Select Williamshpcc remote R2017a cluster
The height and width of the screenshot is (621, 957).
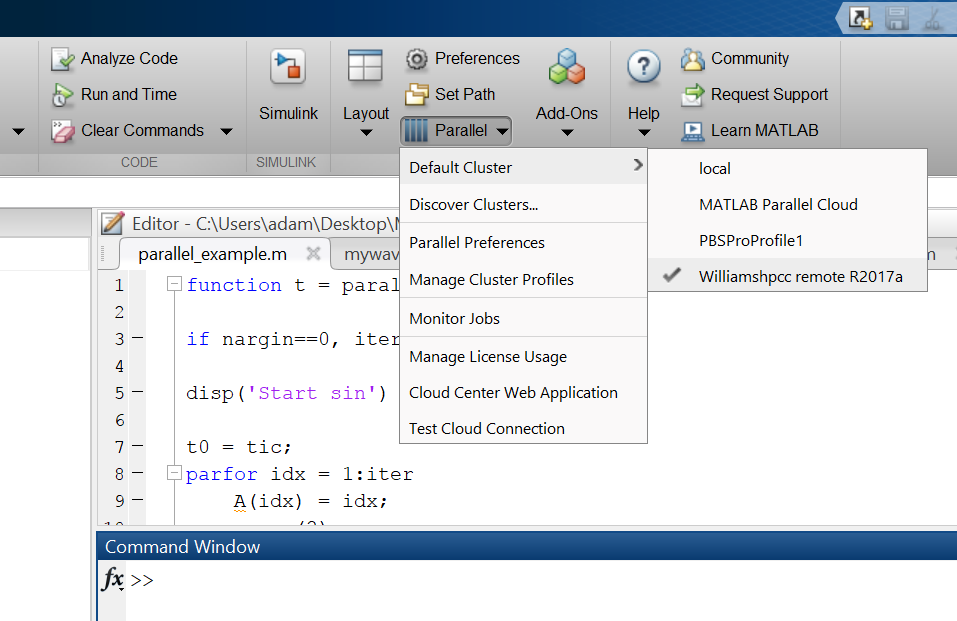787,277
